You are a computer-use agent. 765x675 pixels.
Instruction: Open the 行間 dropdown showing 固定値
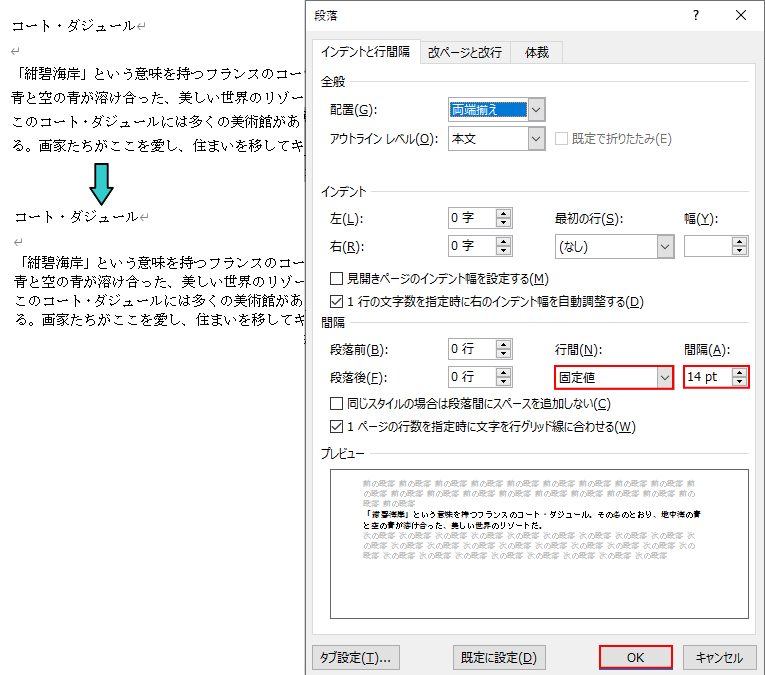(664, 377)
